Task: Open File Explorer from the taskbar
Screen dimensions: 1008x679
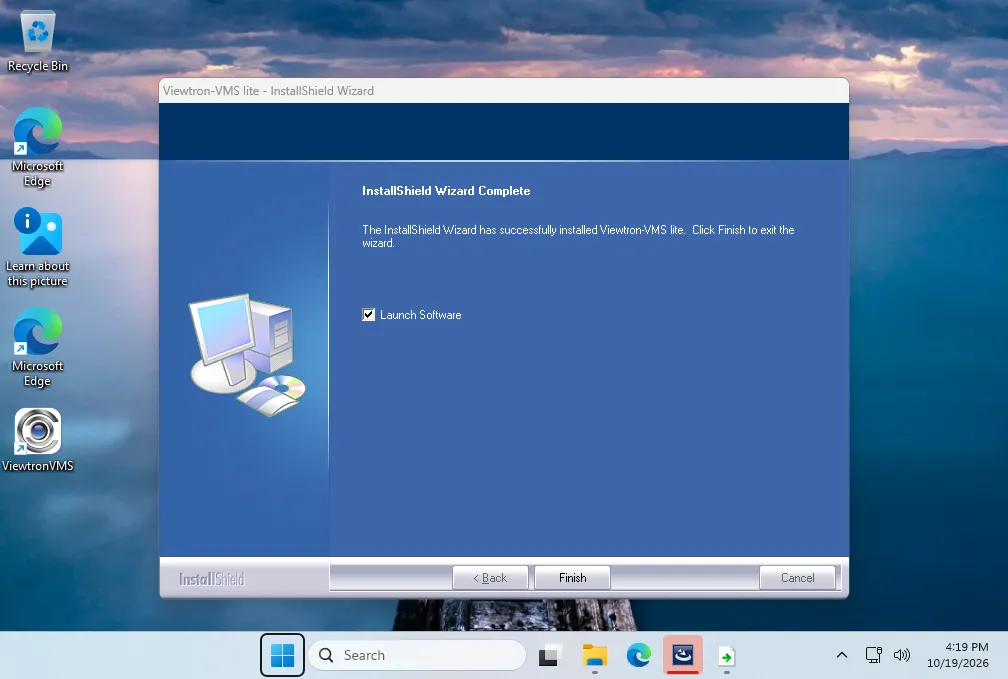Action: [x=594, y=655]
